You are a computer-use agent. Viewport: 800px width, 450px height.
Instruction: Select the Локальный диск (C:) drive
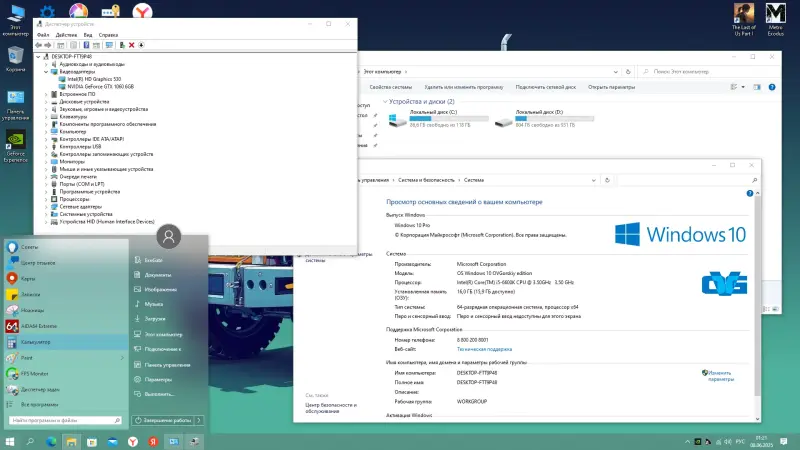438,118
